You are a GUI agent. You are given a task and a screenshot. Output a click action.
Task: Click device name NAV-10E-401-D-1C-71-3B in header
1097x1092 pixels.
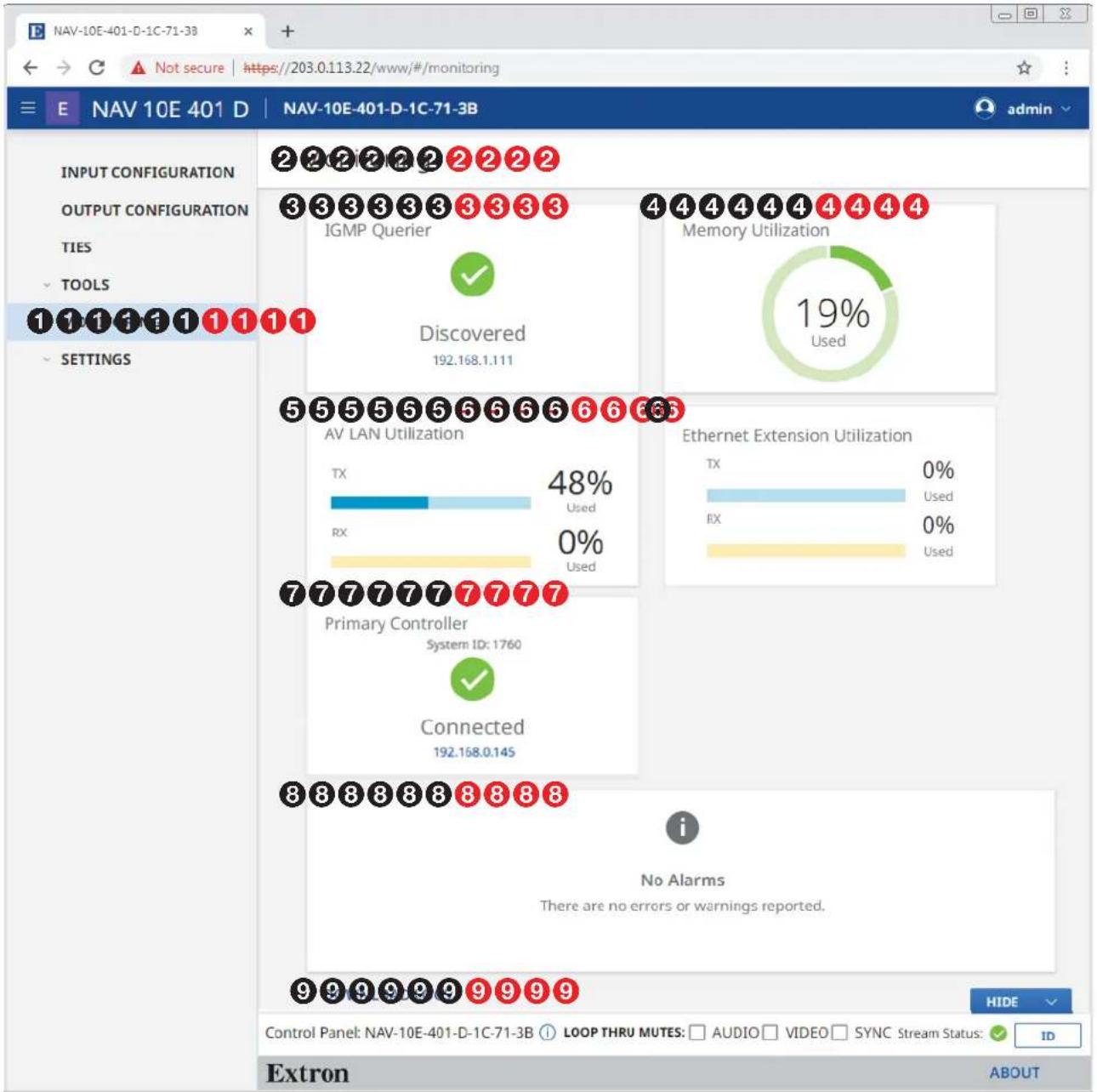(380, 109)
